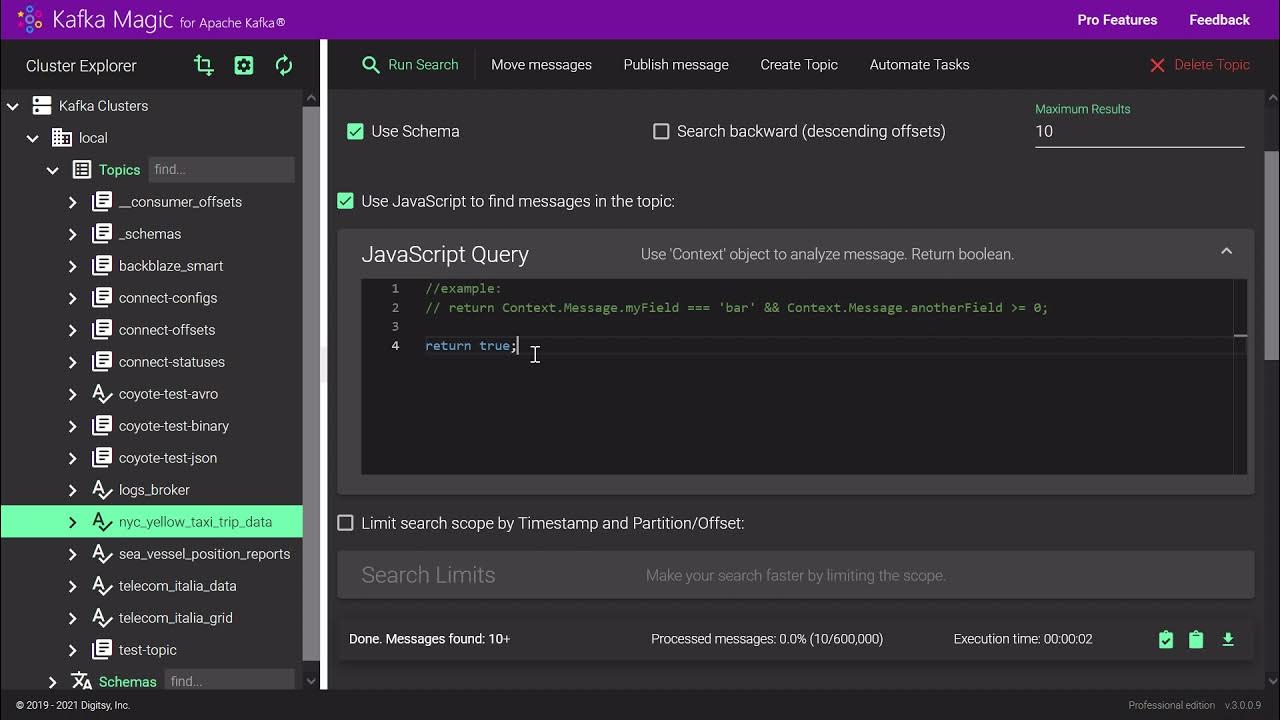This screenshot has width=1280, height=720.
Task: Click the Run Search magnifier icon
Action: click(x=371, y=65)
